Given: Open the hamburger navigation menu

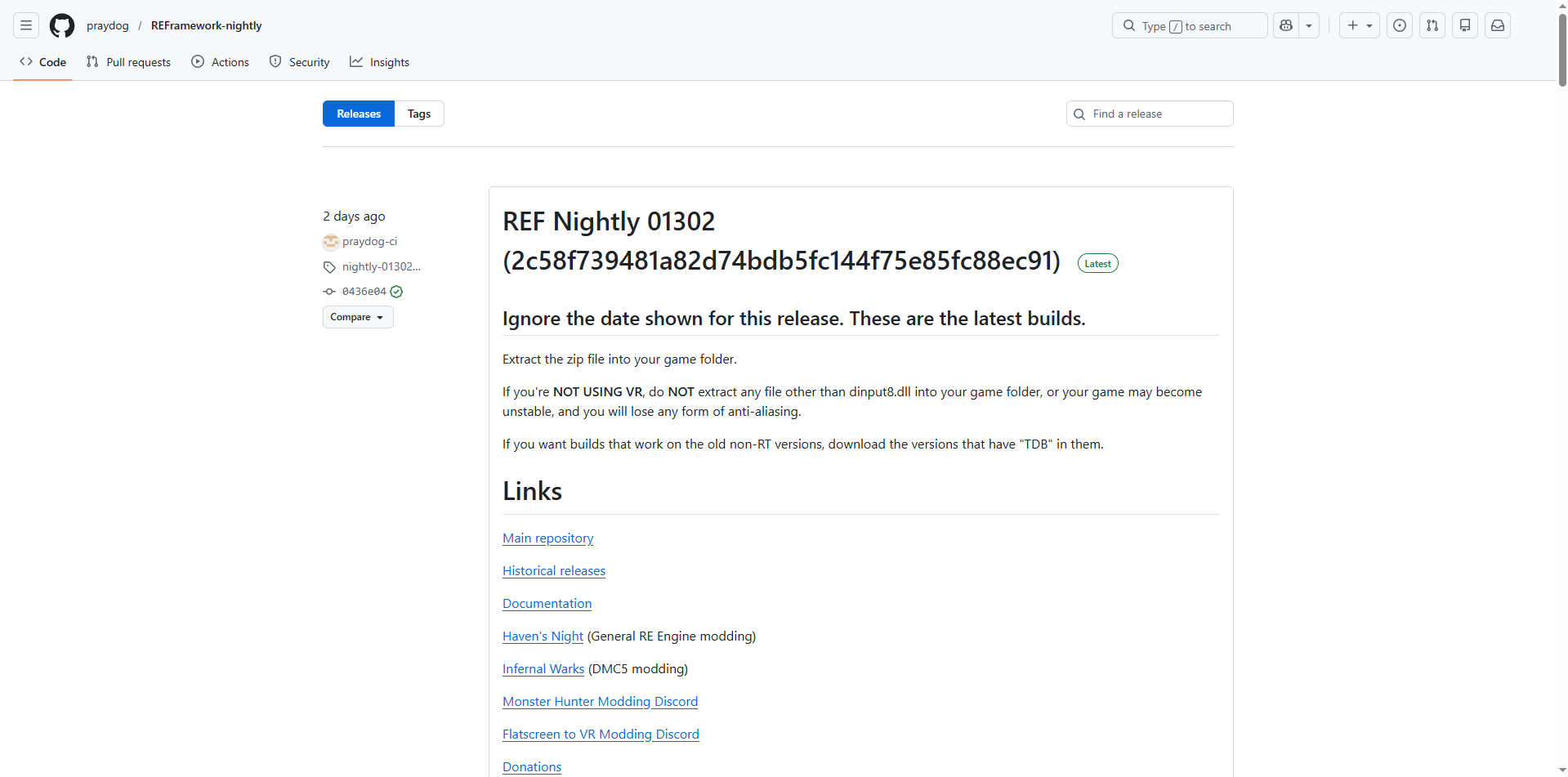Looking at the screenshot, I should coord(26,26).
